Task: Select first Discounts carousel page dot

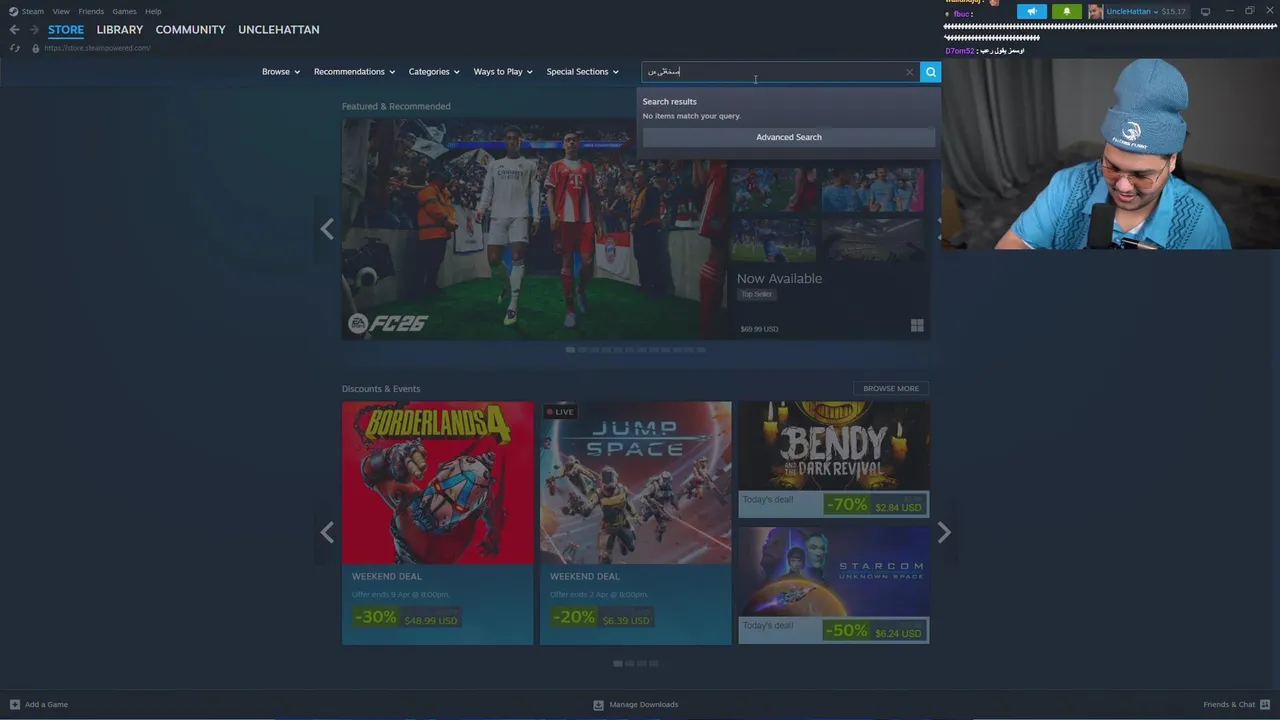Action: tap(618, 663)
